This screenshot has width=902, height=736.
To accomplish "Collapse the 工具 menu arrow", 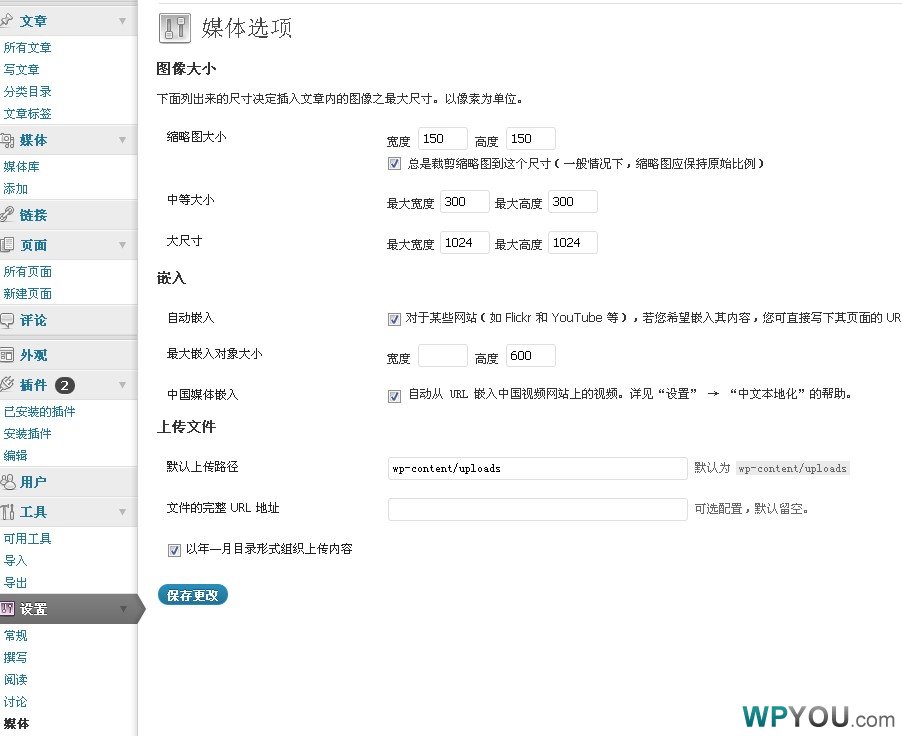I will pyautogui.click(x=123, y=512).
